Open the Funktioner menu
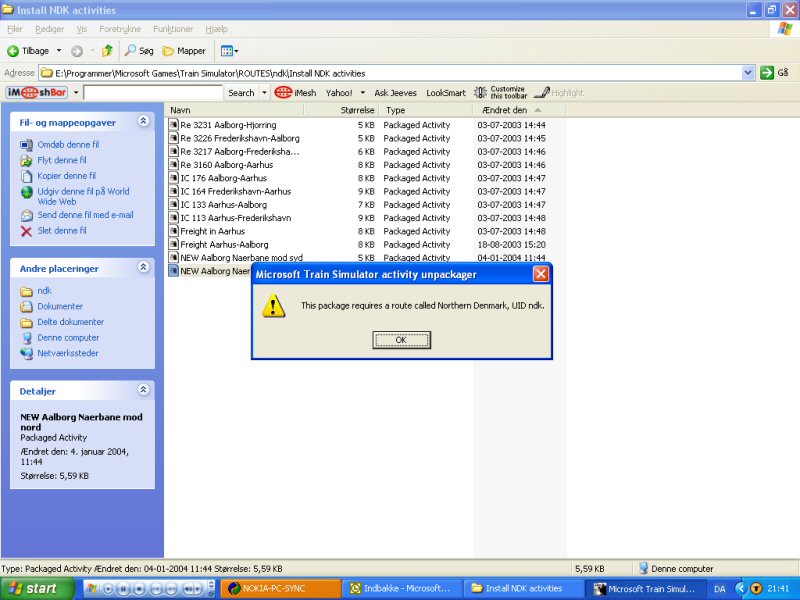The height and width of the screenshot is (600, 800). (173, 29)
